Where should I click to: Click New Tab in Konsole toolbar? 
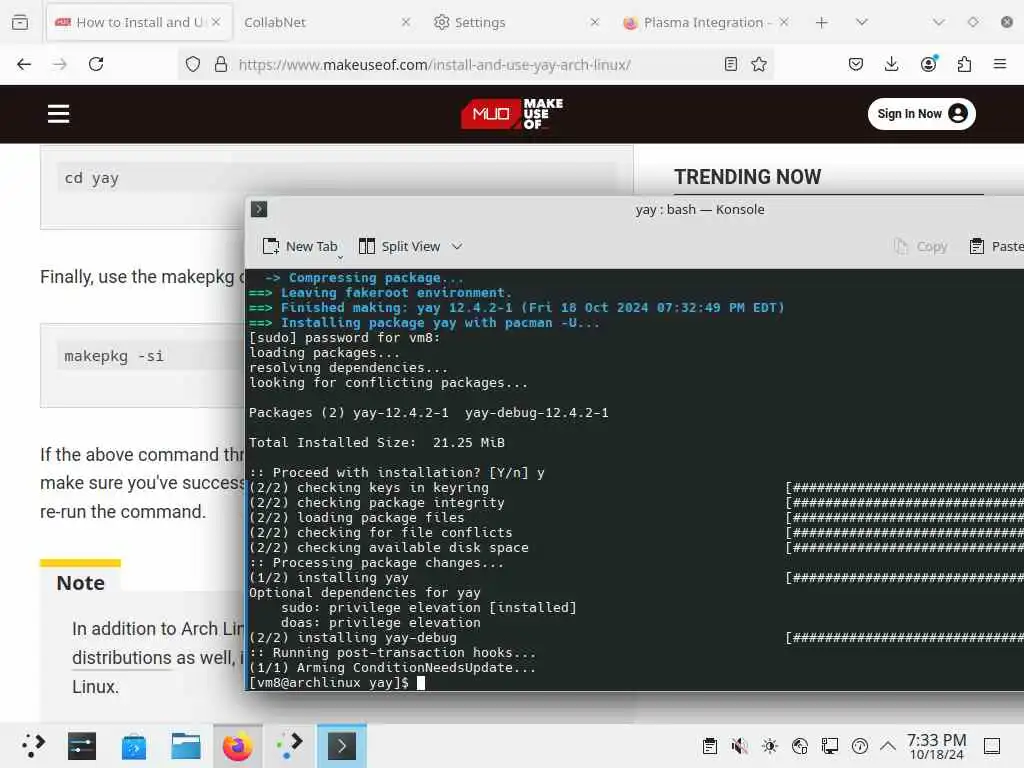(300, 246)
